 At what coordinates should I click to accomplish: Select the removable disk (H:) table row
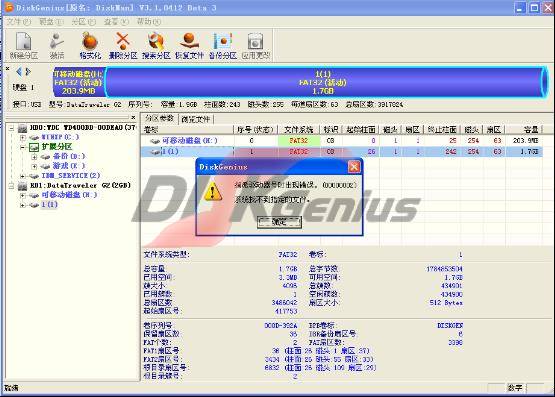(342, 140)
